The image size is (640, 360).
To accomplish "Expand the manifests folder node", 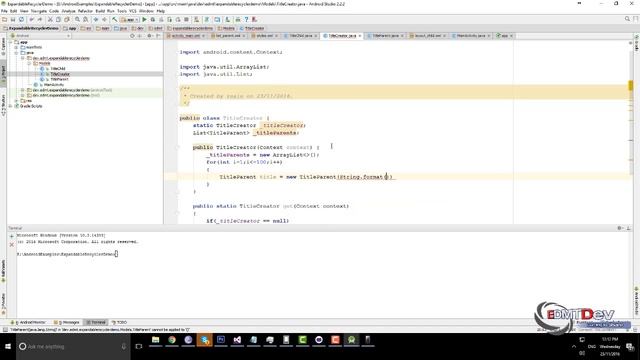I will coord(17,47).
